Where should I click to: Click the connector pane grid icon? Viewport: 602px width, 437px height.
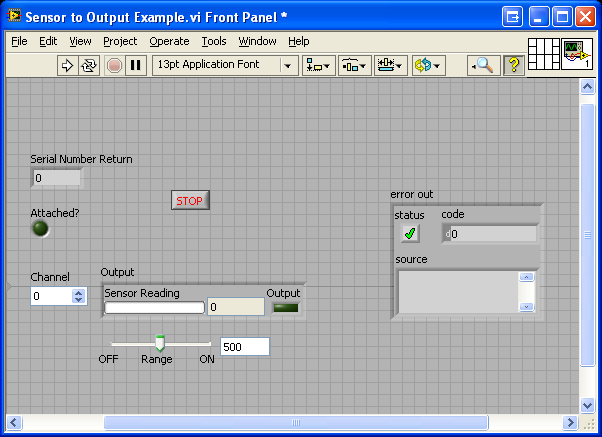544,54
